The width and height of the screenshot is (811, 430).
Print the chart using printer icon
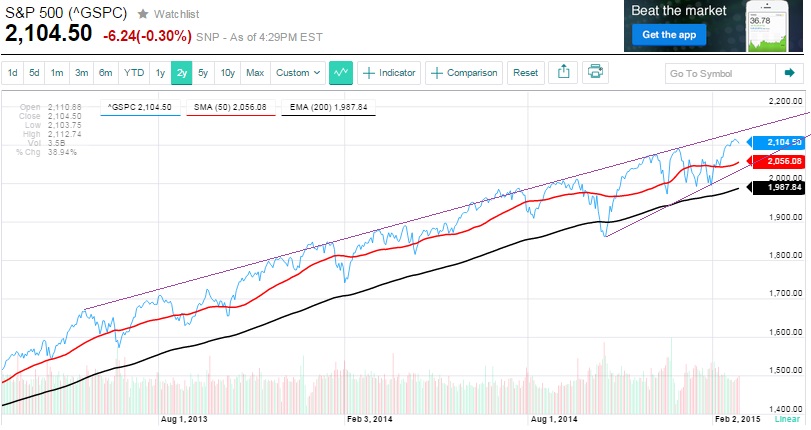click(x=595, y=73)
